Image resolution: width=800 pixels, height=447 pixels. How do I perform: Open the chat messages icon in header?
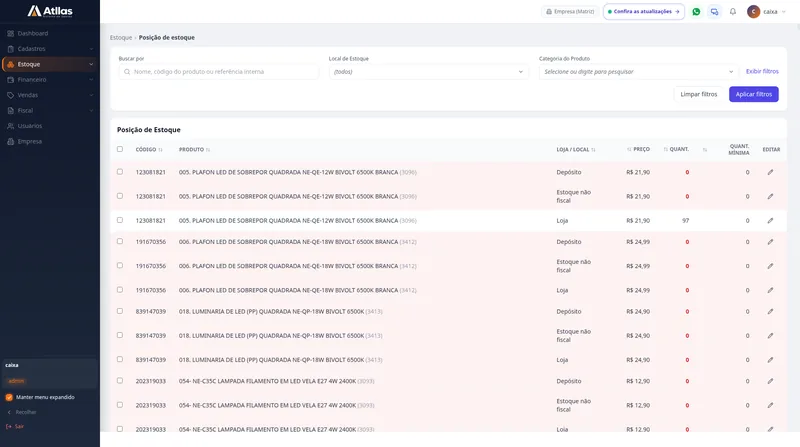coord(714,12)
